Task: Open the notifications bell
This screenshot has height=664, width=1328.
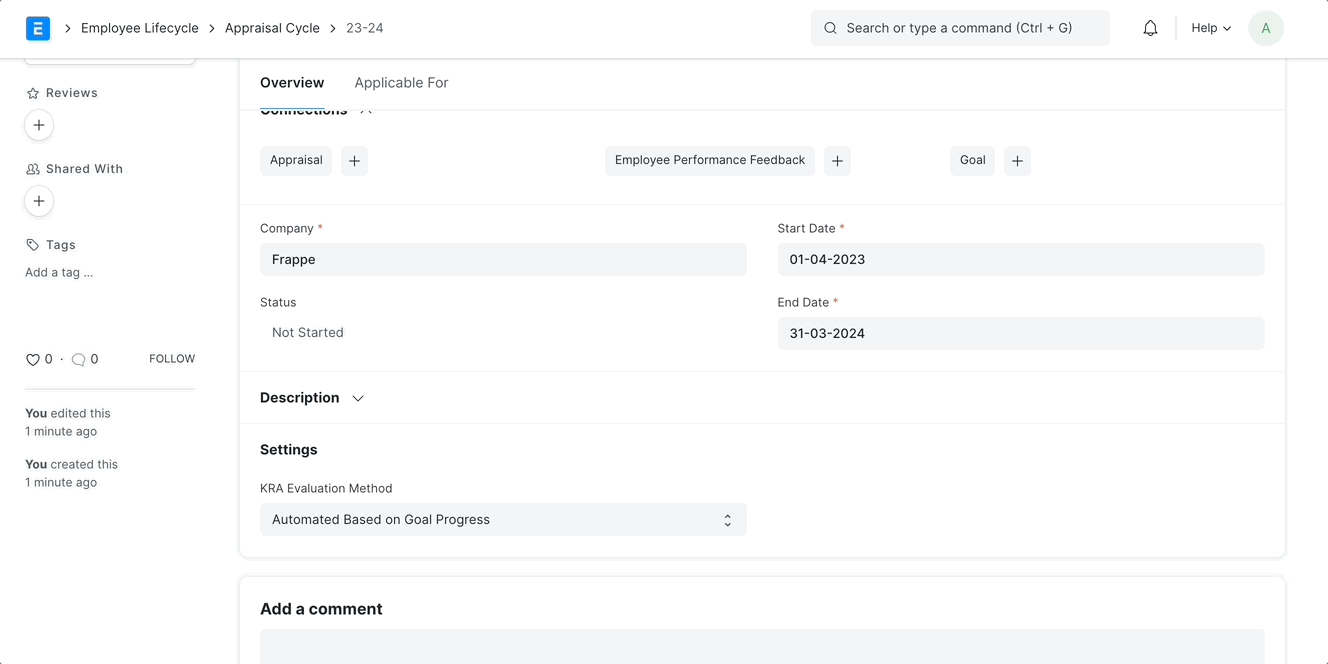Action: click(x=1150, y=28)
